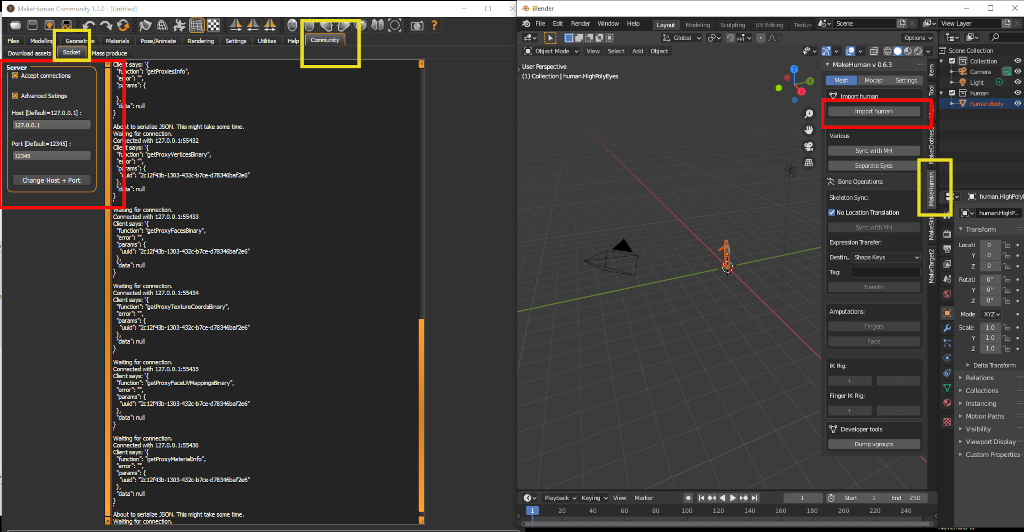Toggle Accept connections checkbox
Image resolution: width=1024 pixels, height=532 pixels.
coord(15,76)
